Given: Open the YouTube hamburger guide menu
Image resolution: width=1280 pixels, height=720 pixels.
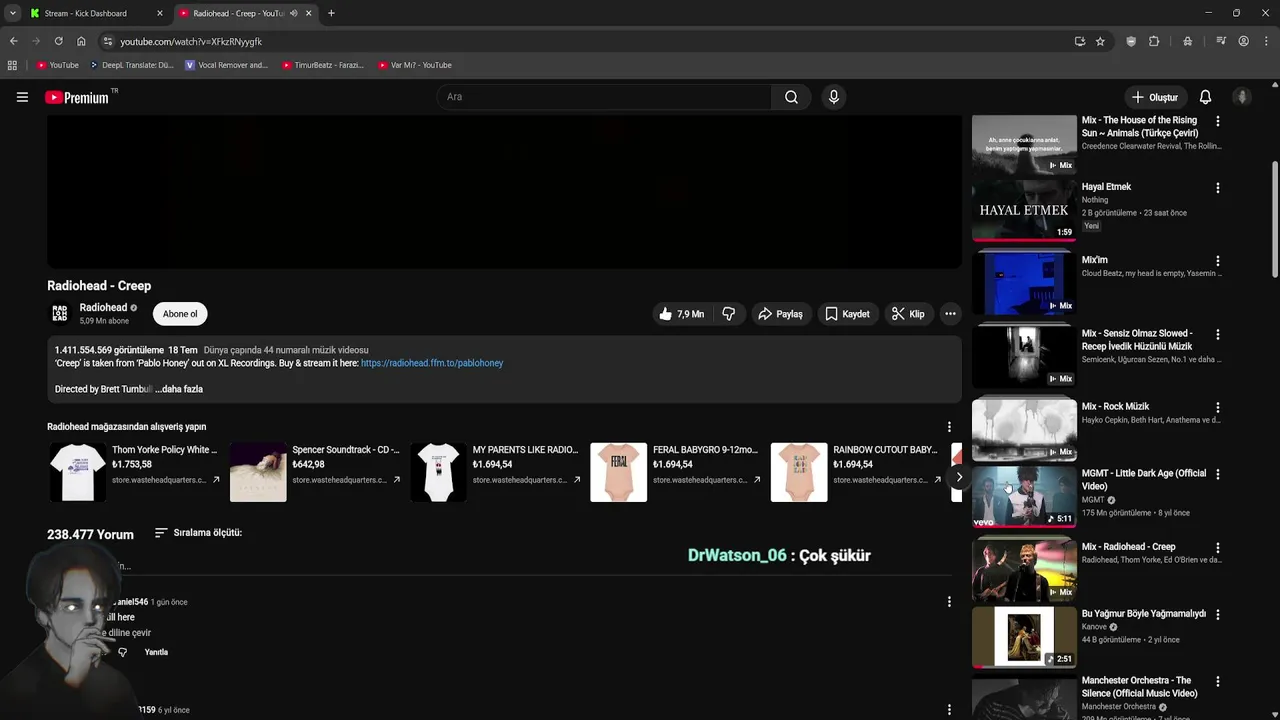Looking at the screenshot, I should (22, 97).
